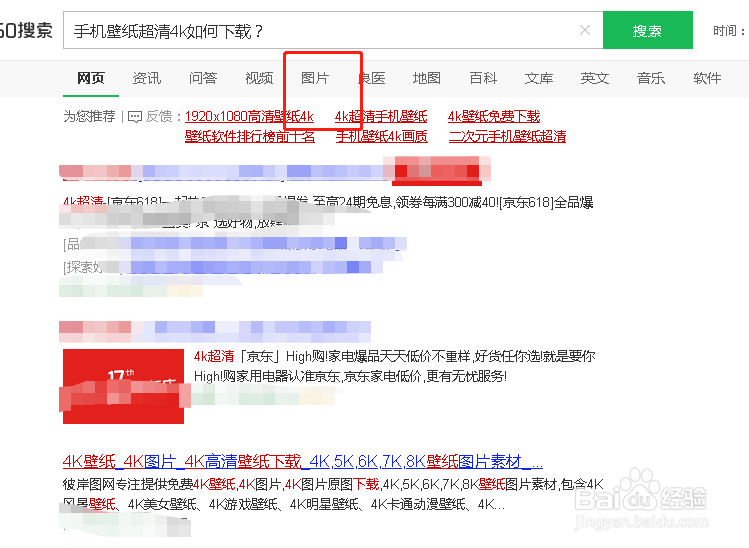Open the 图片 tab
The width and height of the screenshot is (749, 548).
(x=315, y=78)
